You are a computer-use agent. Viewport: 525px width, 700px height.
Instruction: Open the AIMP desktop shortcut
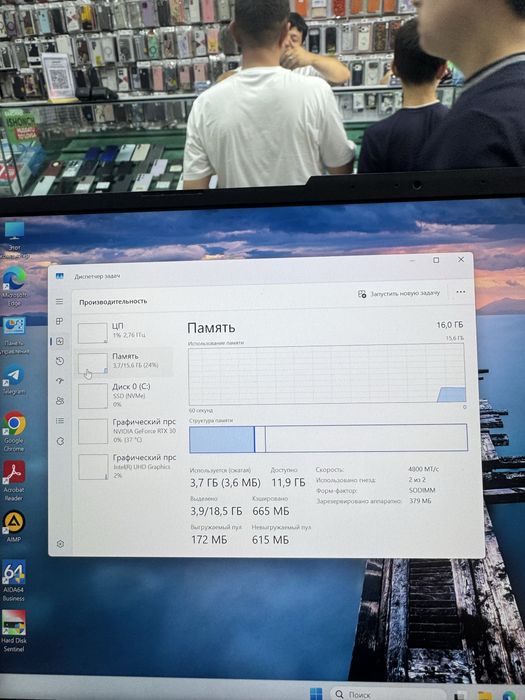14,526
